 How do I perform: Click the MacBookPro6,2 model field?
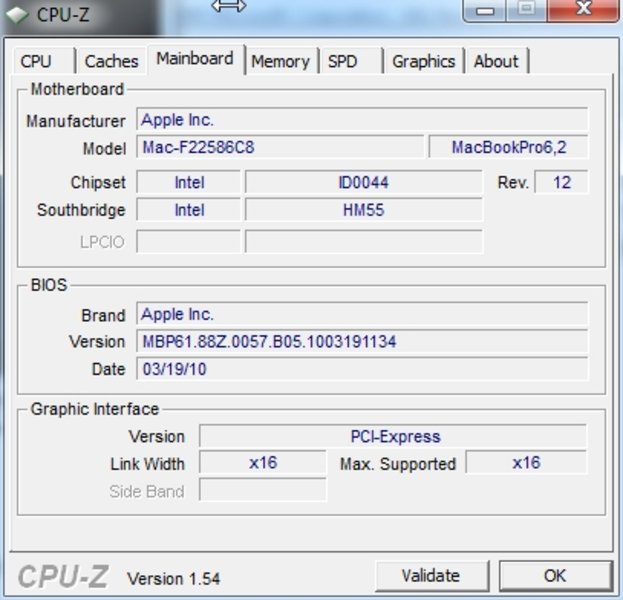[509, 147]
